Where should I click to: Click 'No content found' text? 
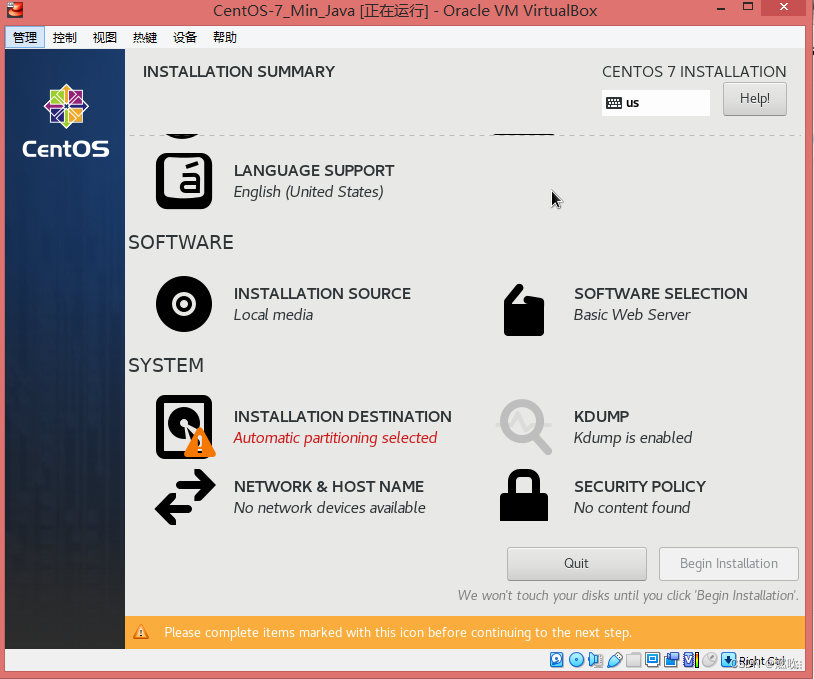(x=632, y=508)
